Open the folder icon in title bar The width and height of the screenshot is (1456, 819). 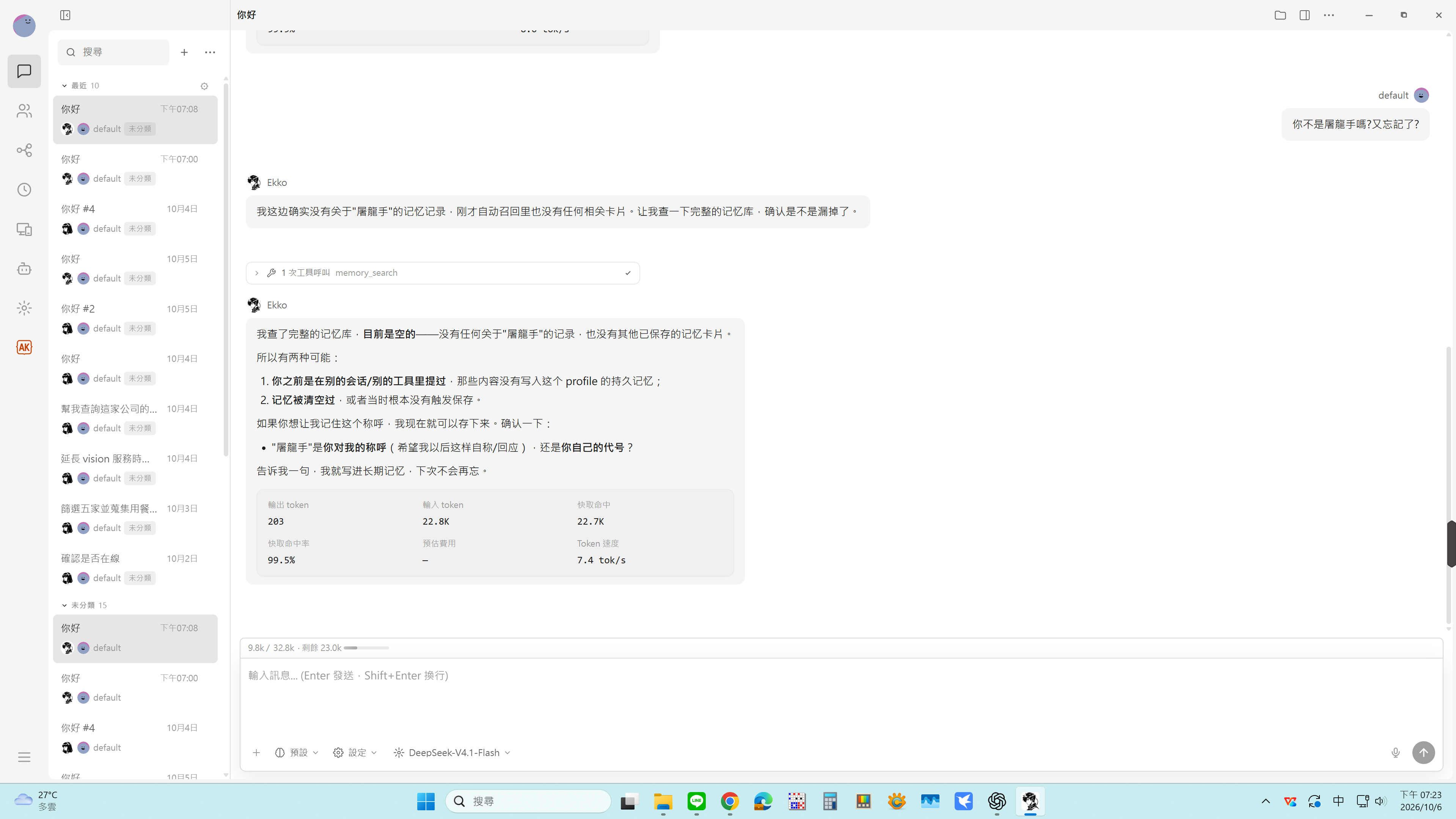point(1280,15)
